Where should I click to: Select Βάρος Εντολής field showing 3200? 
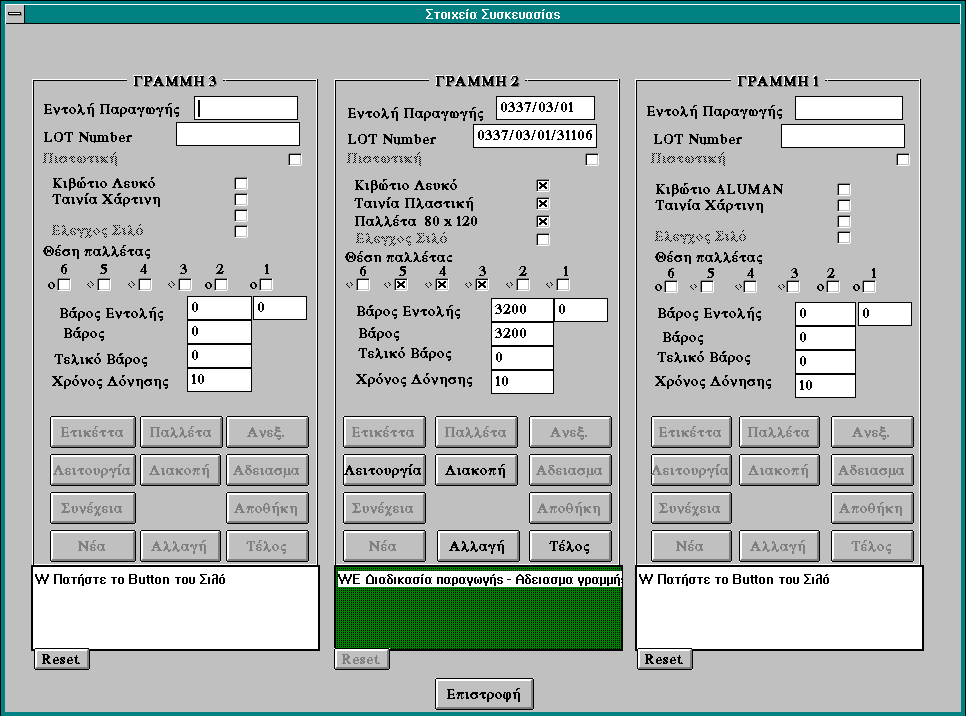[522, 310]
